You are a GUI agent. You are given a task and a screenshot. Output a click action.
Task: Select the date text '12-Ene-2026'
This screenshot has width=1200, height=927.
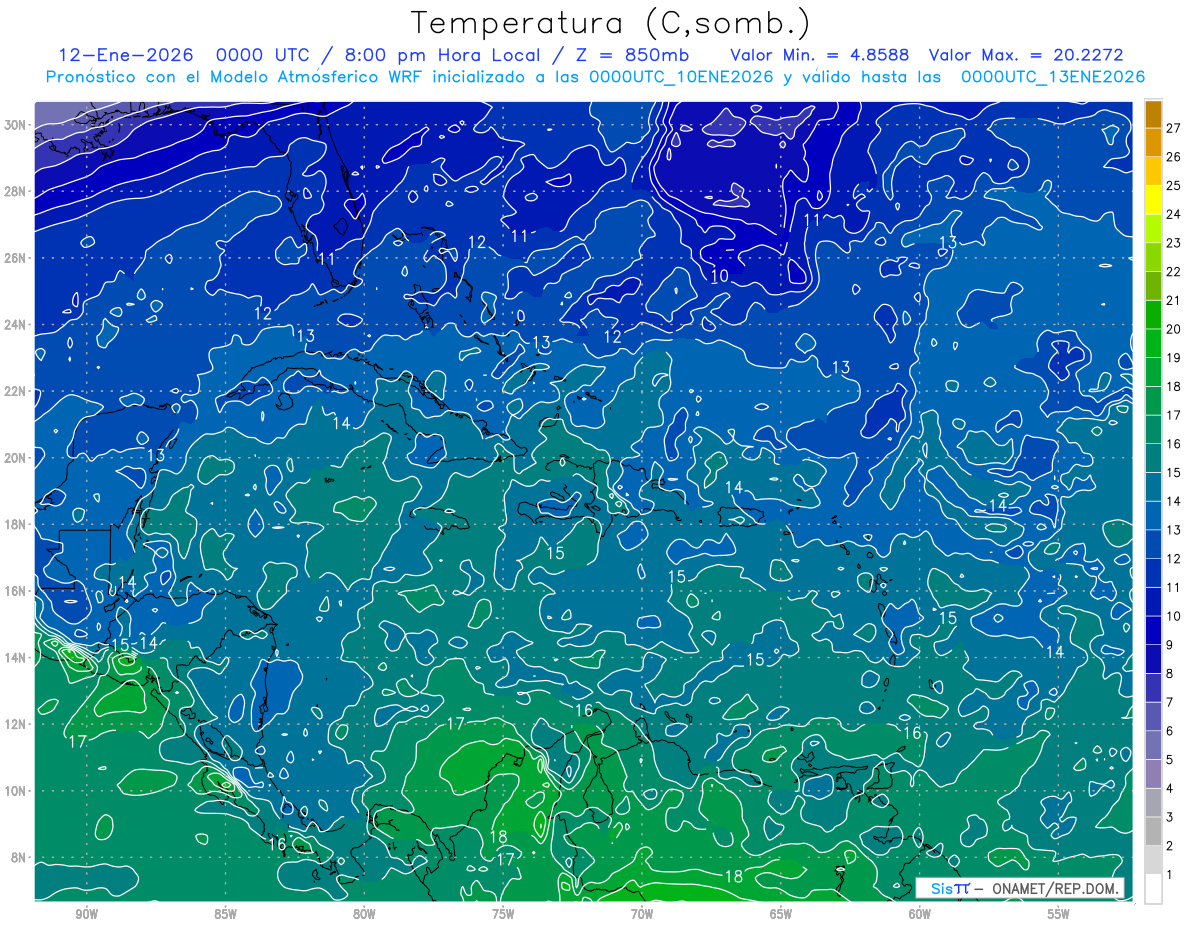tap(125, 55)
